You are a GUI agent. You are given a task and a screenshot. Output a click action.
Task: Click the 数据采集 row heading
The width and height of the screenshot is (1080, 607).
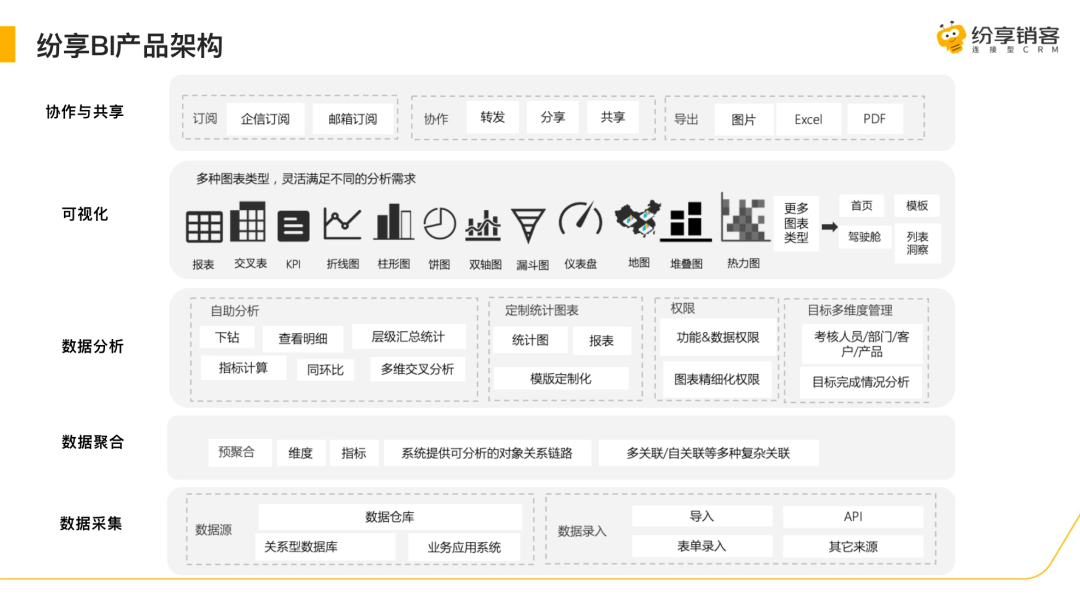tap(91, 523)
